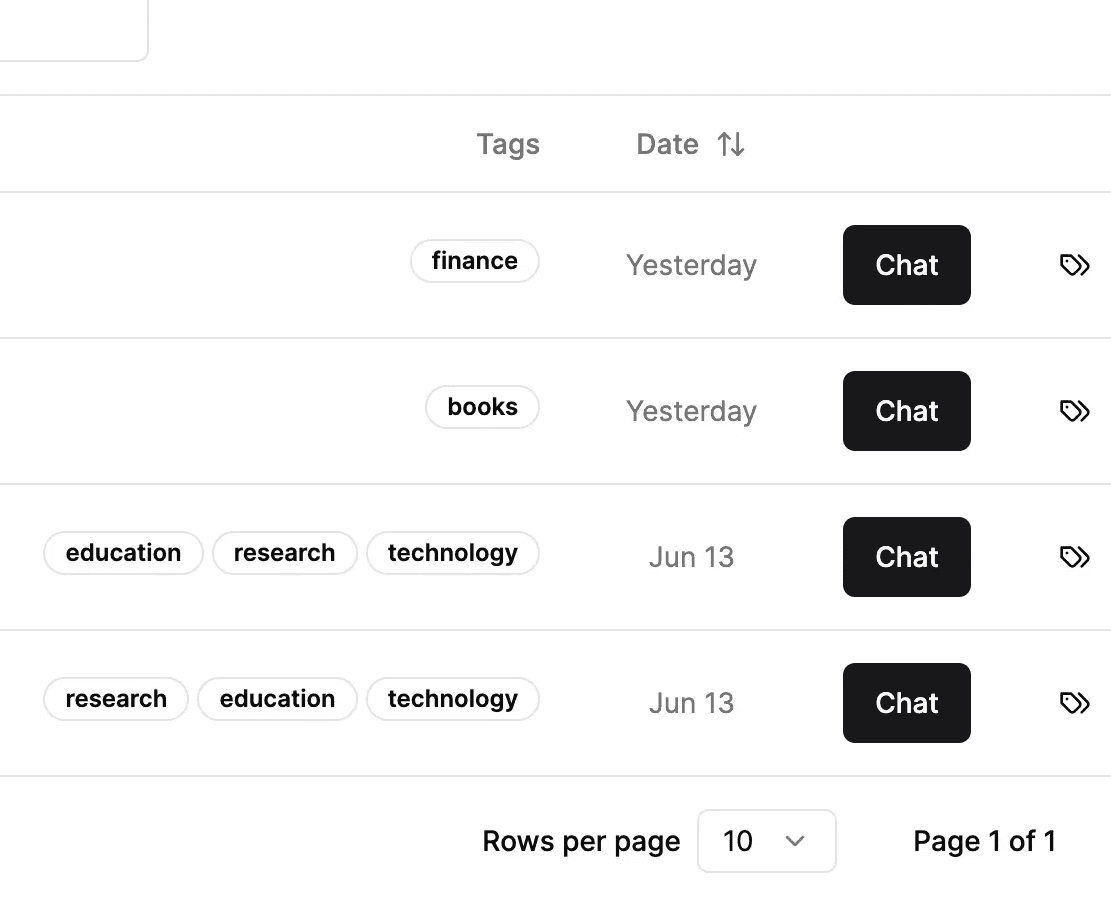The height and width of the screenshot is (901, 1111).
Task: Click research tag in the bottom row
Action: coord(116,698)
